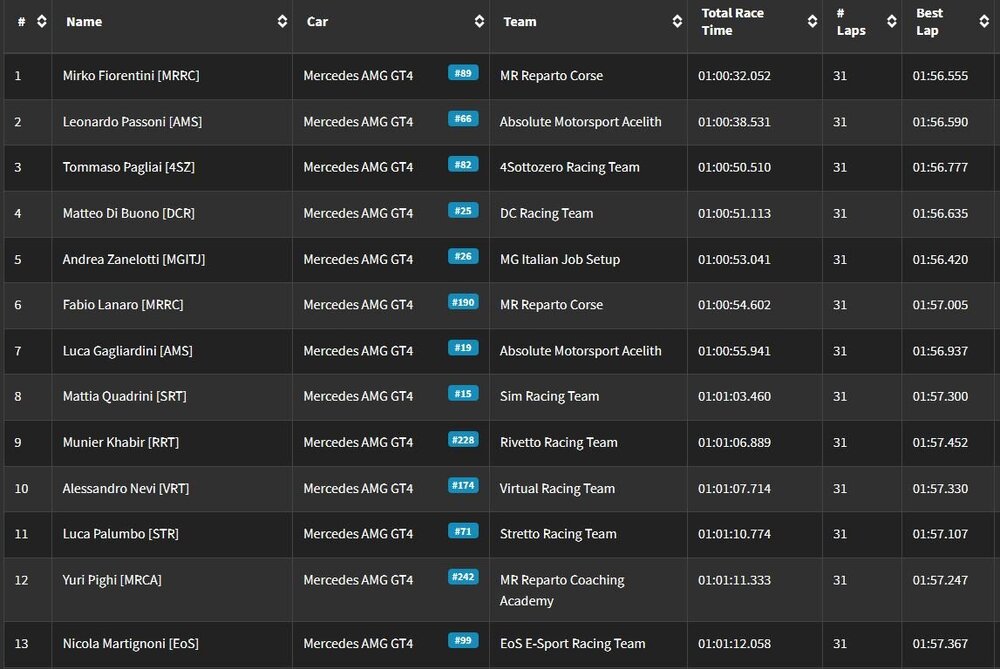Click the #174 car number badge

(463, 485)
